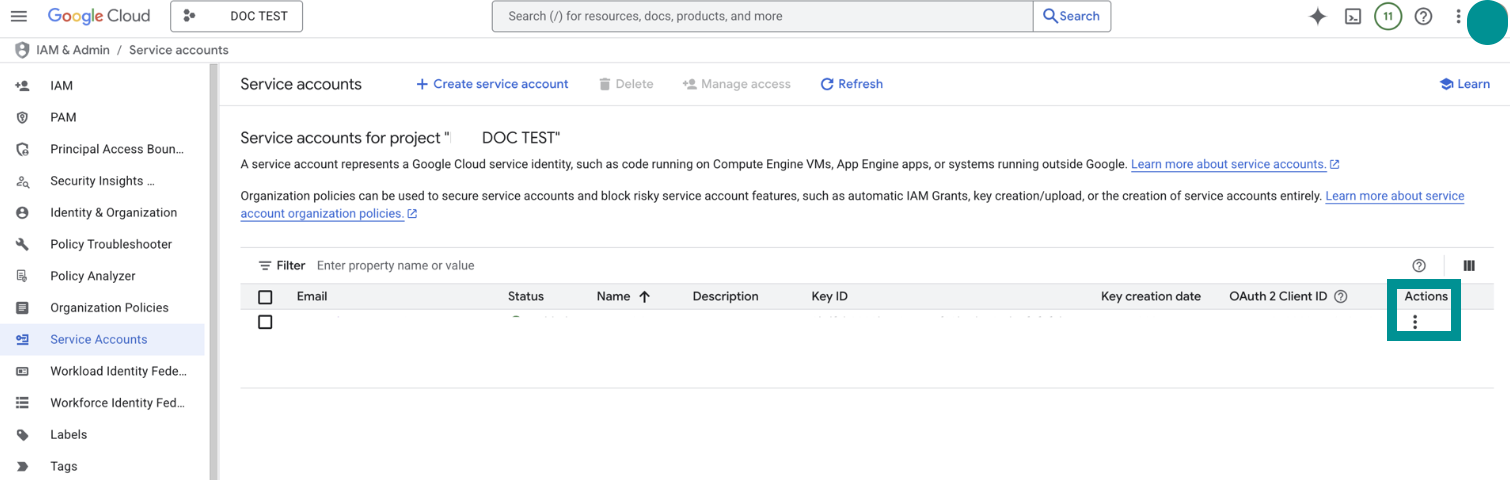Open Learn more about service accounts link
Screen dimensions: 1510x480
[1235, 164]
